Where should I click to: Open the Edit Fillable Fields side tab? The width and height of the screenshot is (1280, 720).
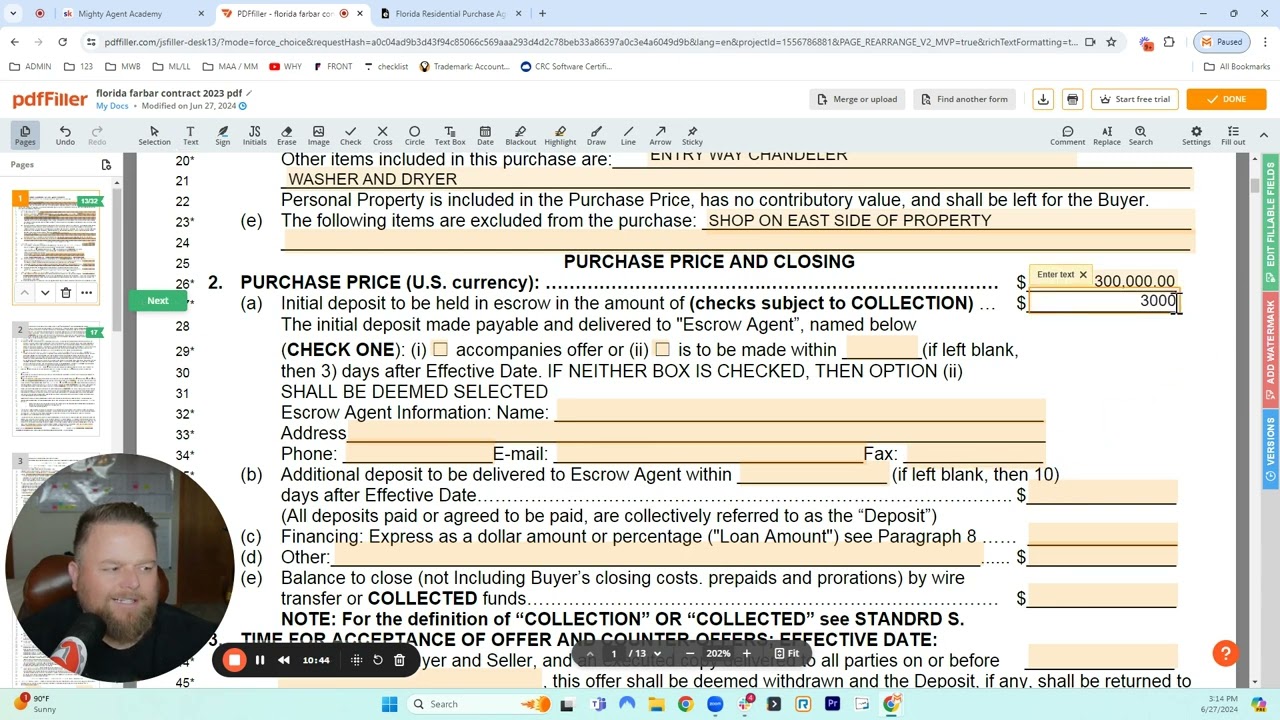coord(1271,214)
